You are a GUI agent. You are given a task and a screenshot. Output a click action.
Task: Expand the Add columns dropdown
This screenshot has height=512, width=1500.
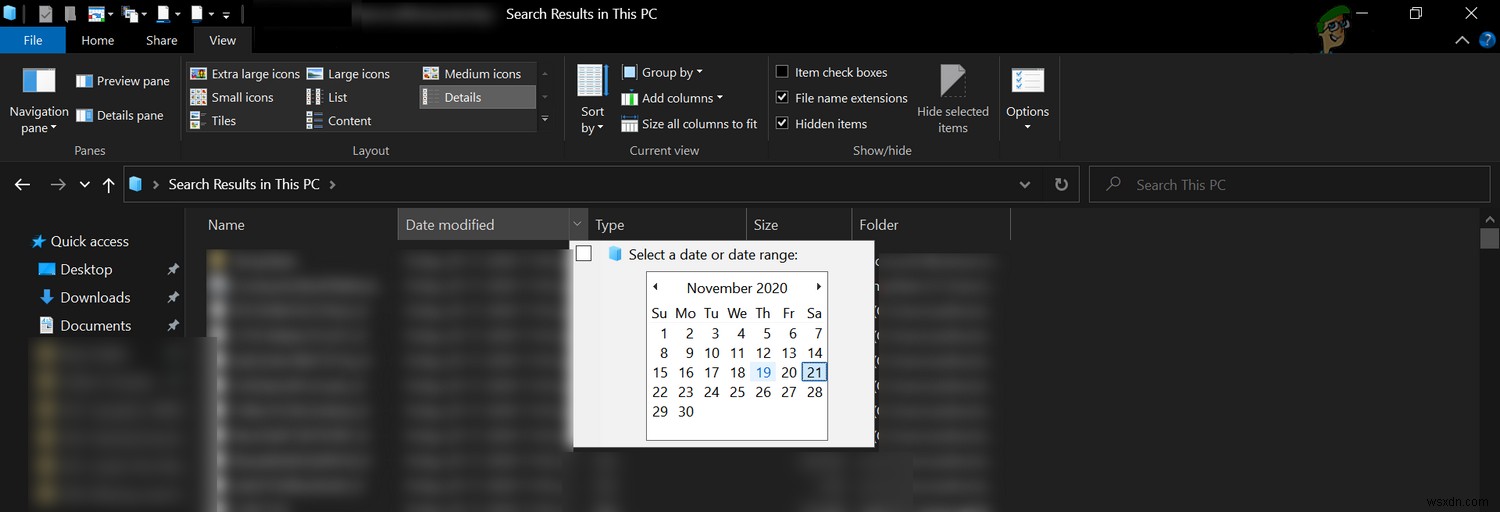tap(672, 98)
